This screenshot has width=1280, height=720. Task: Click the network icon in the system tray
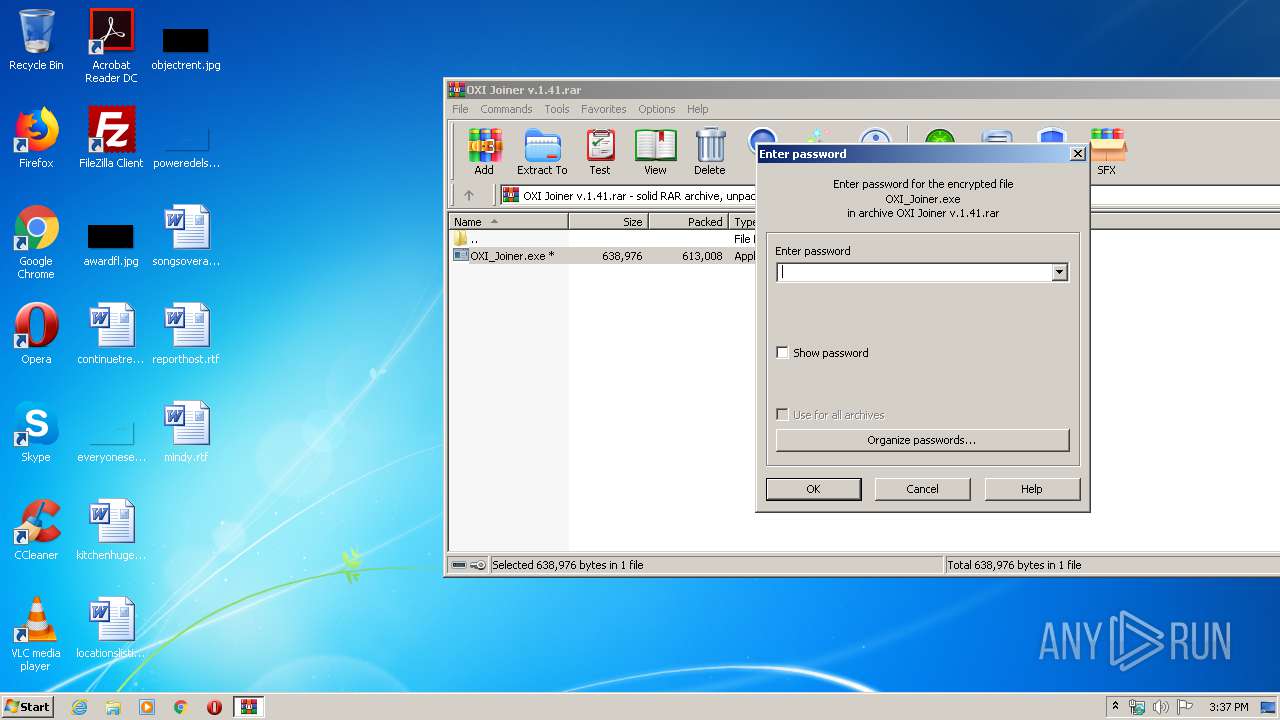point(1137,707)
